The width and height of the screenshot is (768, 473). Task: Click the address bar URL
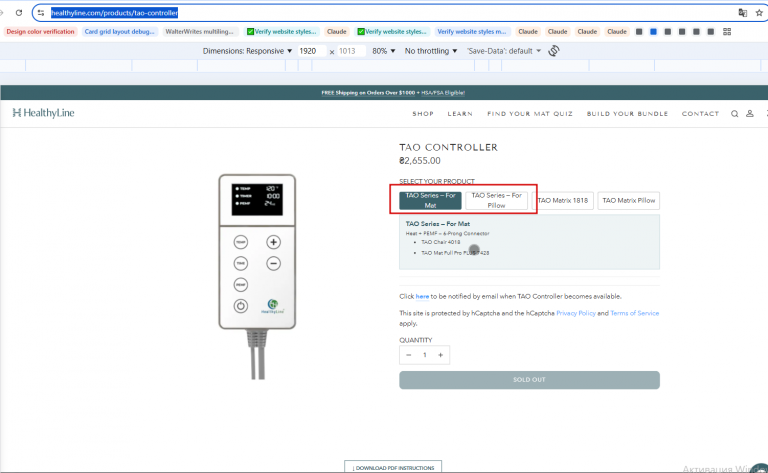click(x=115, y=13)
